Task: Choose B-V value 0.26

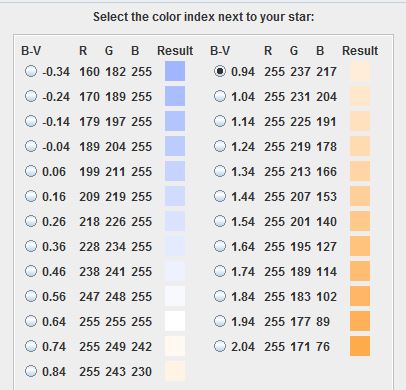Action: tap(31, 221)
